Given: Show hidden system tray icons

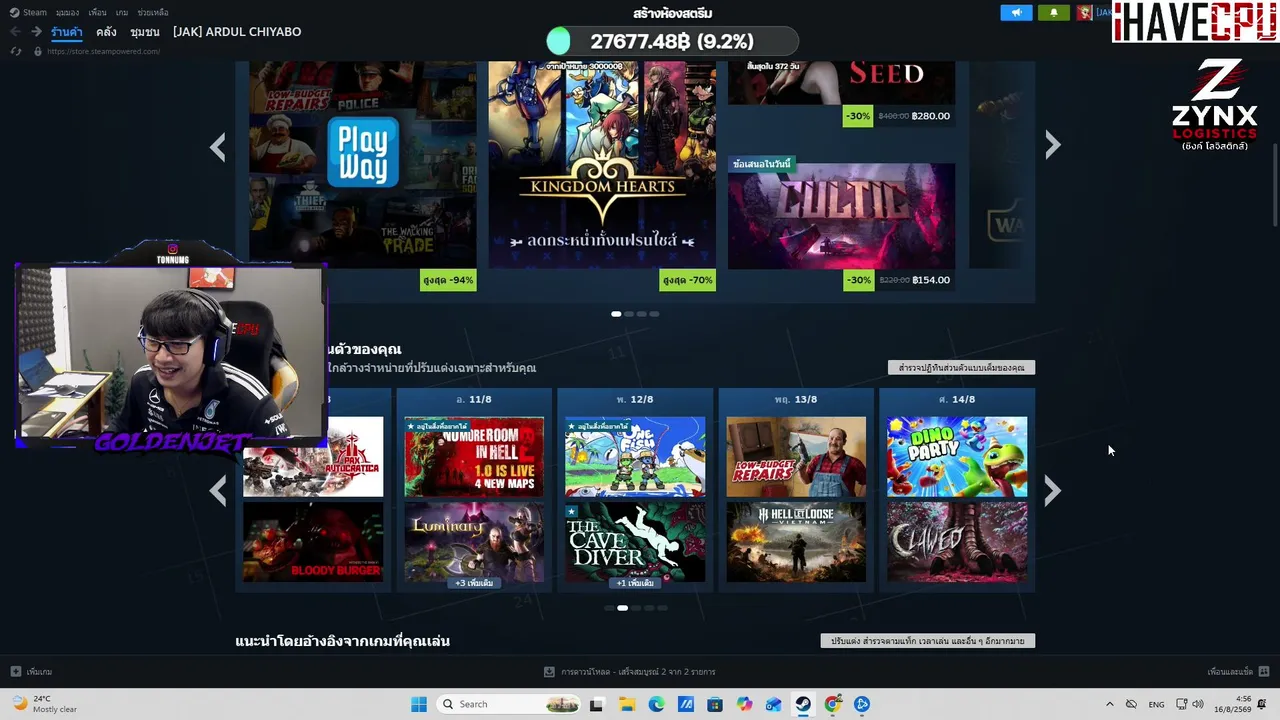Looking at the screenshot, I should 1109,704.
